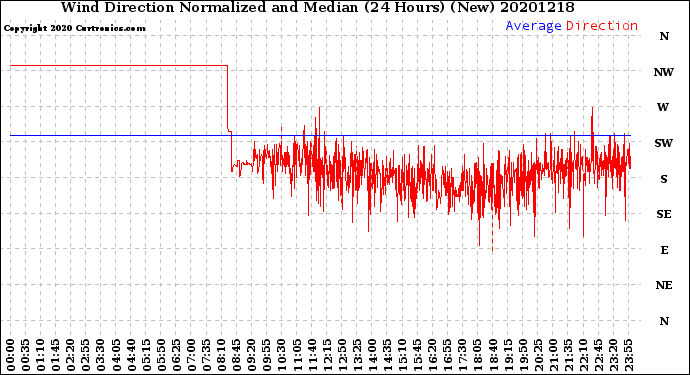The height and width of the screenshot is (375, 690).
Task: Click the 'Average' legend label
Action: 533,26
